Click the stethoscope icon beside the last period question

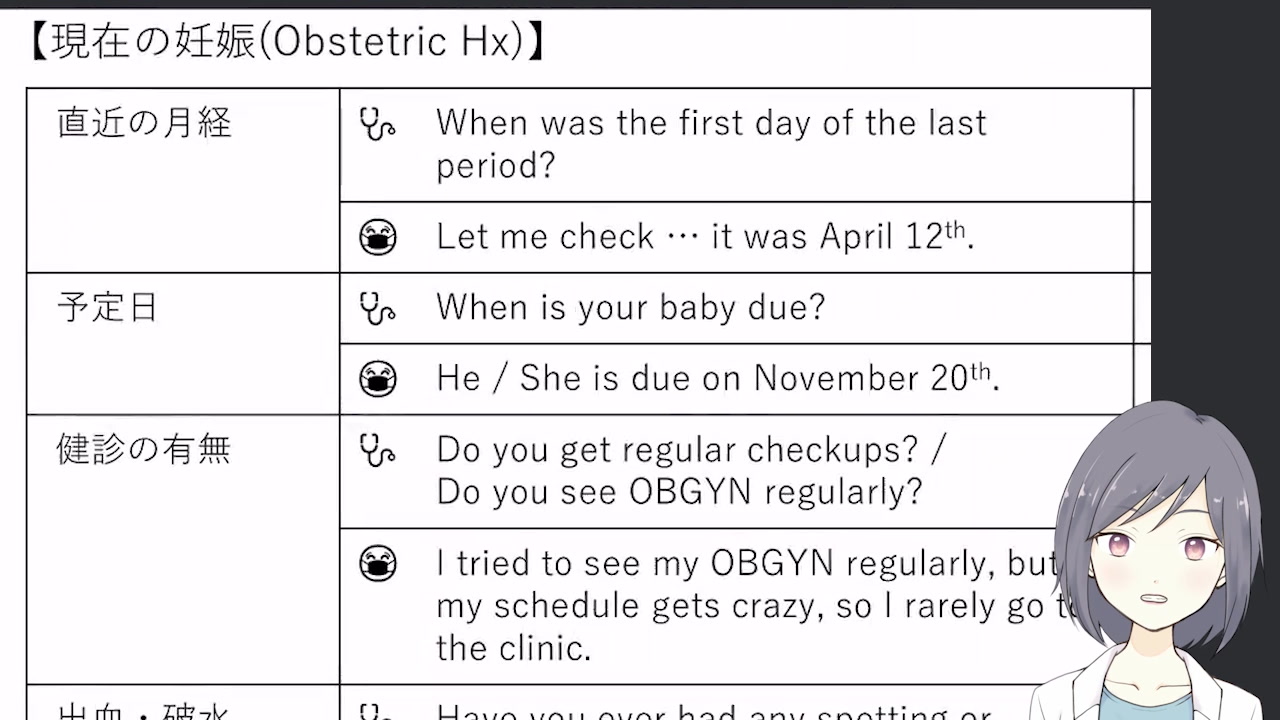(377, 124)
